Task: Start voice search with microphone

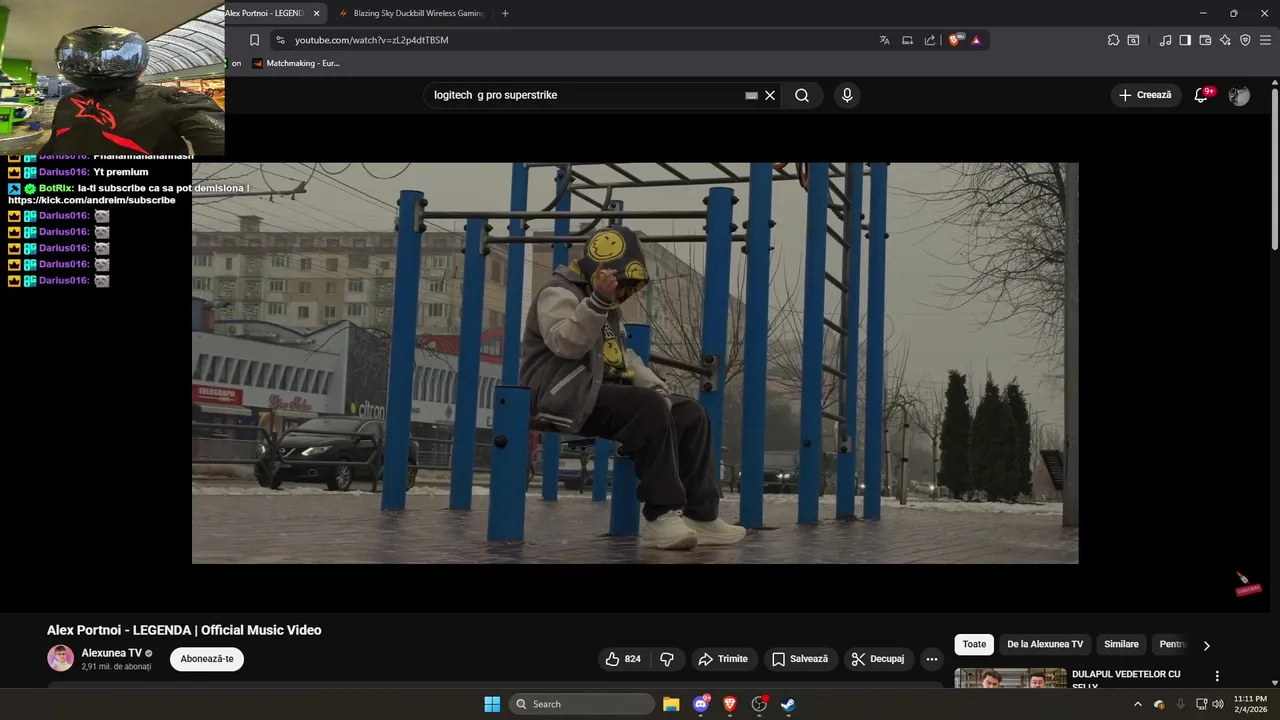Action: [x=847, y=95]
